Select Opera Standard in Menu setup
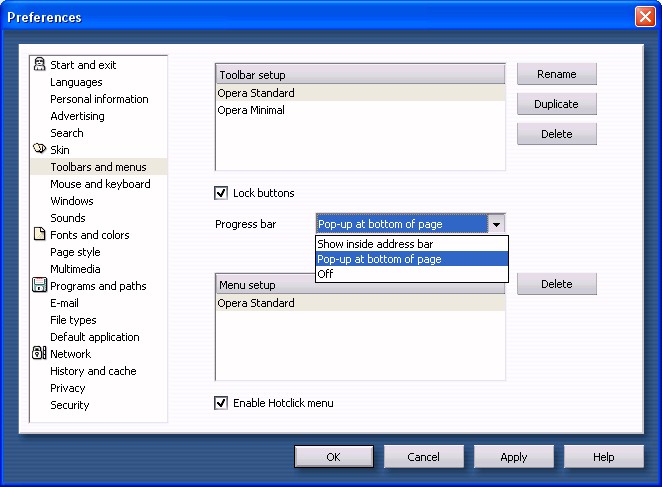Screen dimensions: 662x487 tap(361, 303)
